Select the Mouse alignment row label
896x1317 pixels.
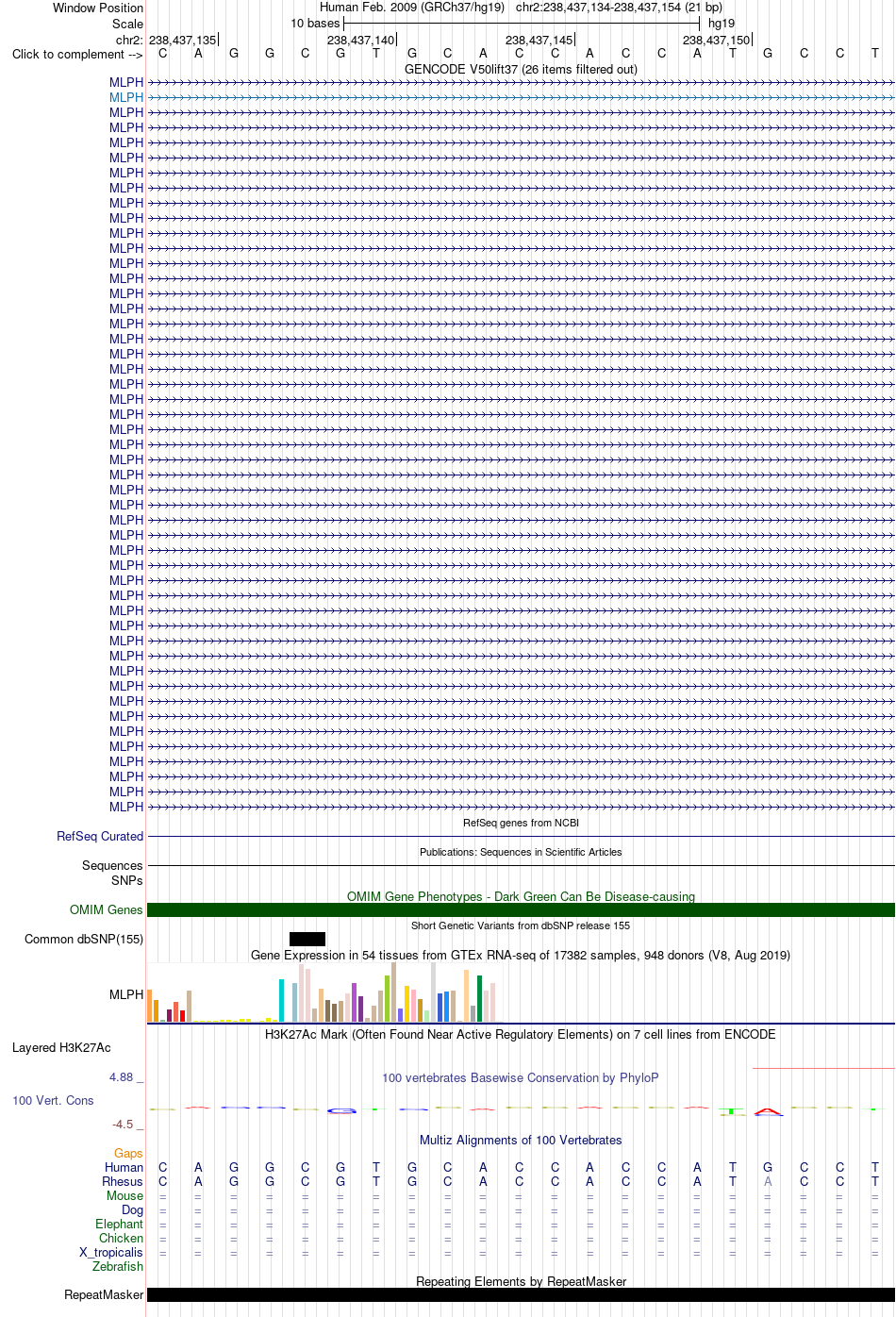(124, 1195)
